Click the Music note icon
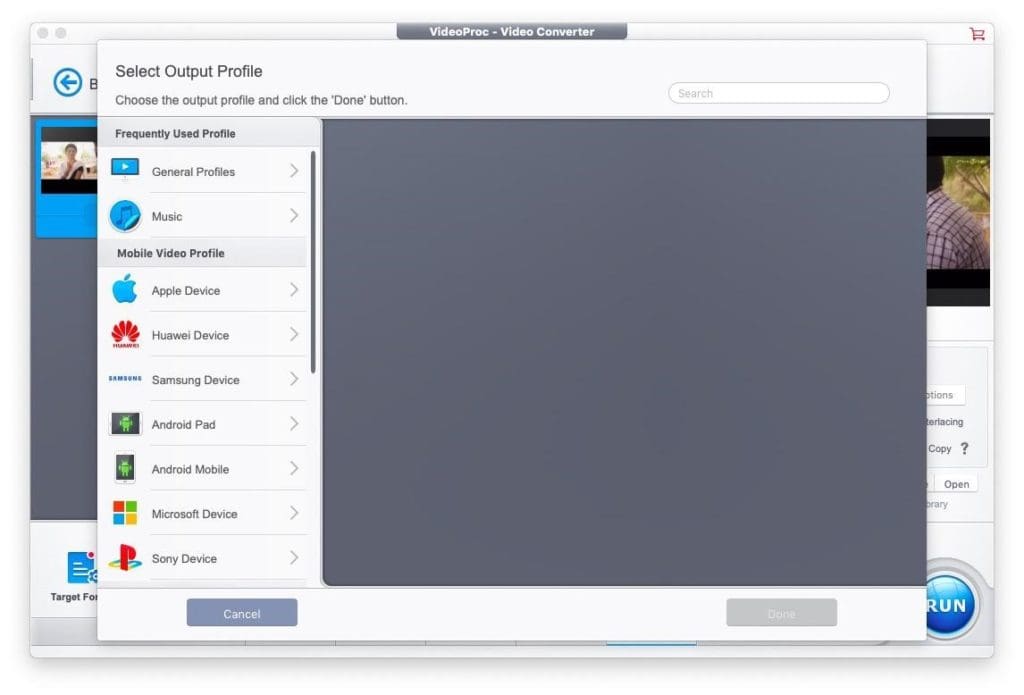Image resolution: width=1024 pixels, height=695 pixels. 125,216
